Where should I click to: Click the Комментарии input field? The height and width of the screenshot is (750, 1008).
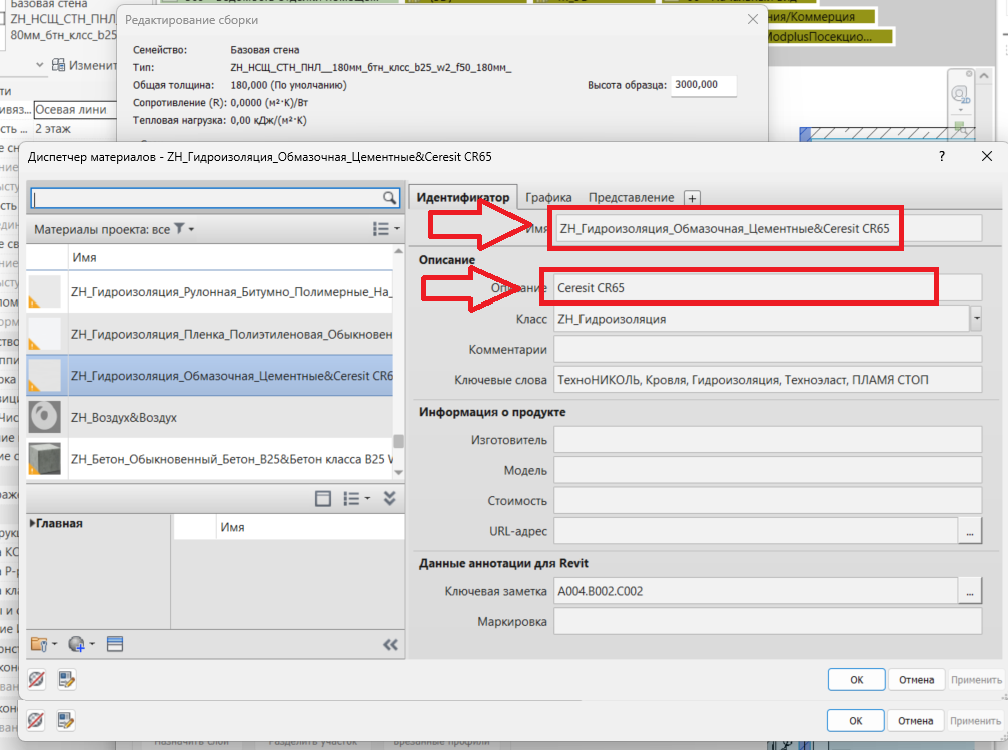coord(768,350)
